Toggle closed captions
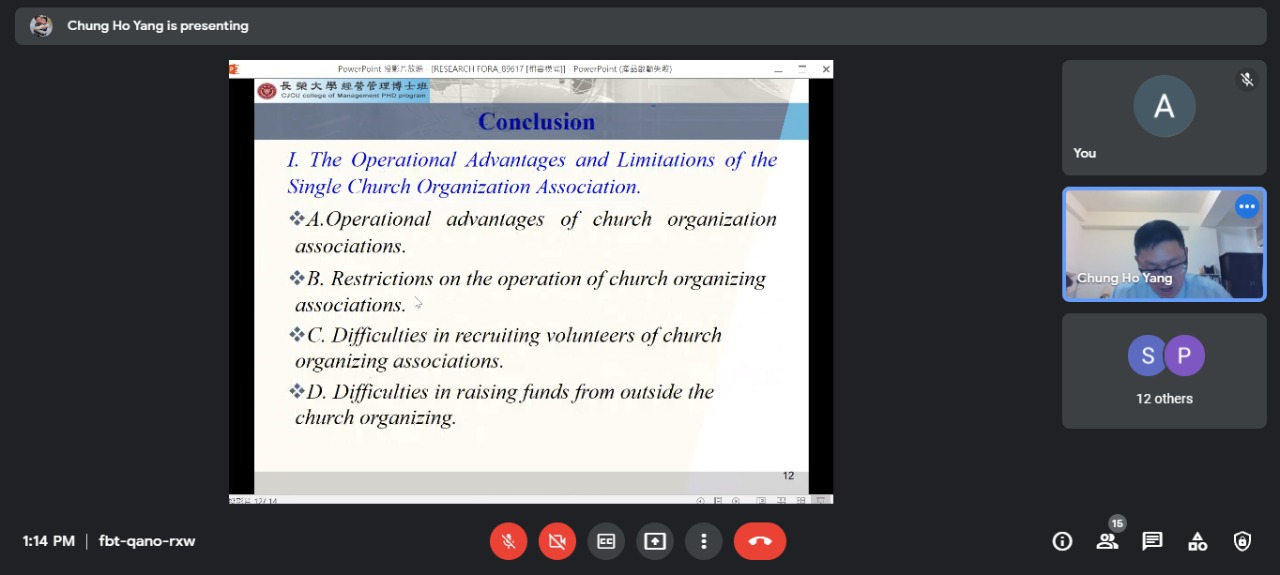This screenshot has width=1280, height=575. pyautogui.click(x=606, y=541)
